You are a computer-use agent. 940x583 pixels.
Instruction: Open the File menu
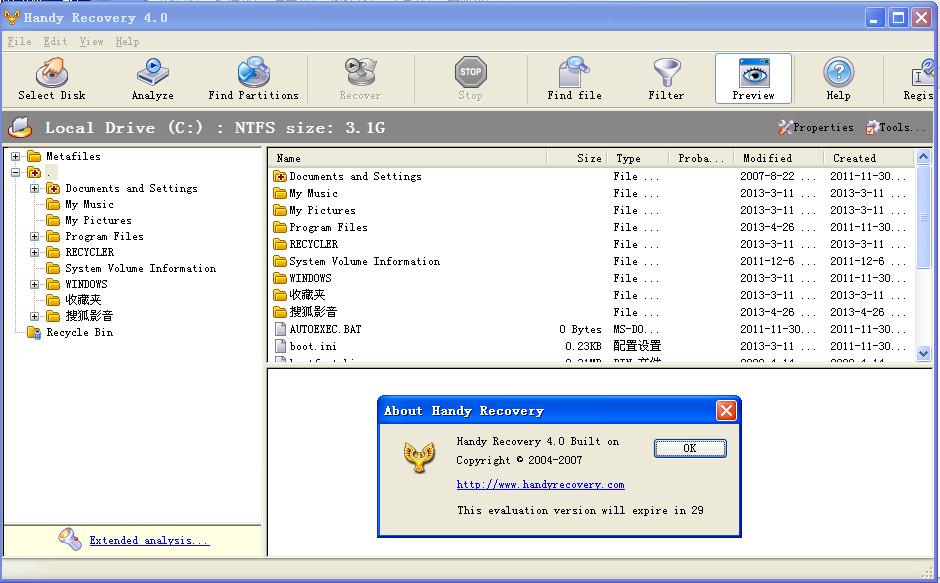tap(19, 41)
